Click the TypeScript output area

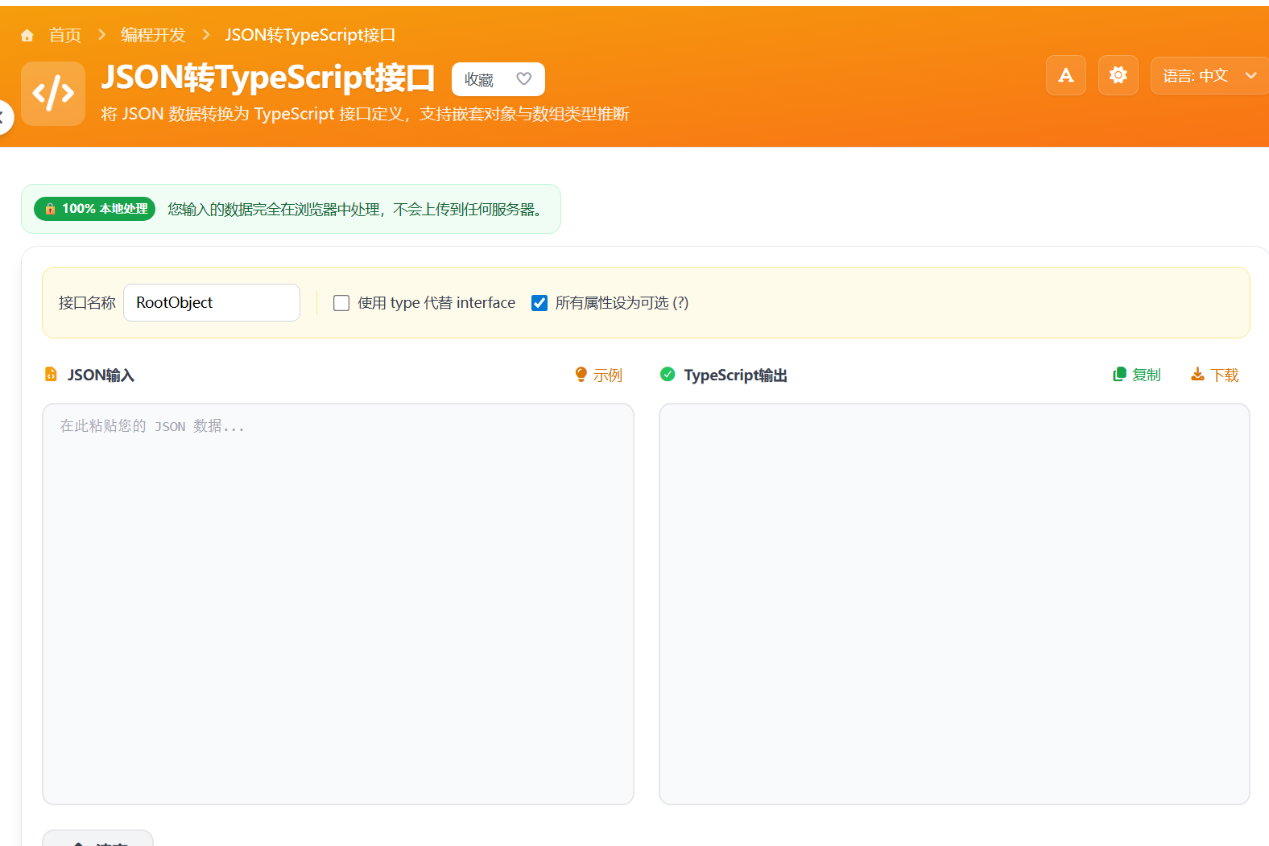pyautogui.click(x=954, y=604)
